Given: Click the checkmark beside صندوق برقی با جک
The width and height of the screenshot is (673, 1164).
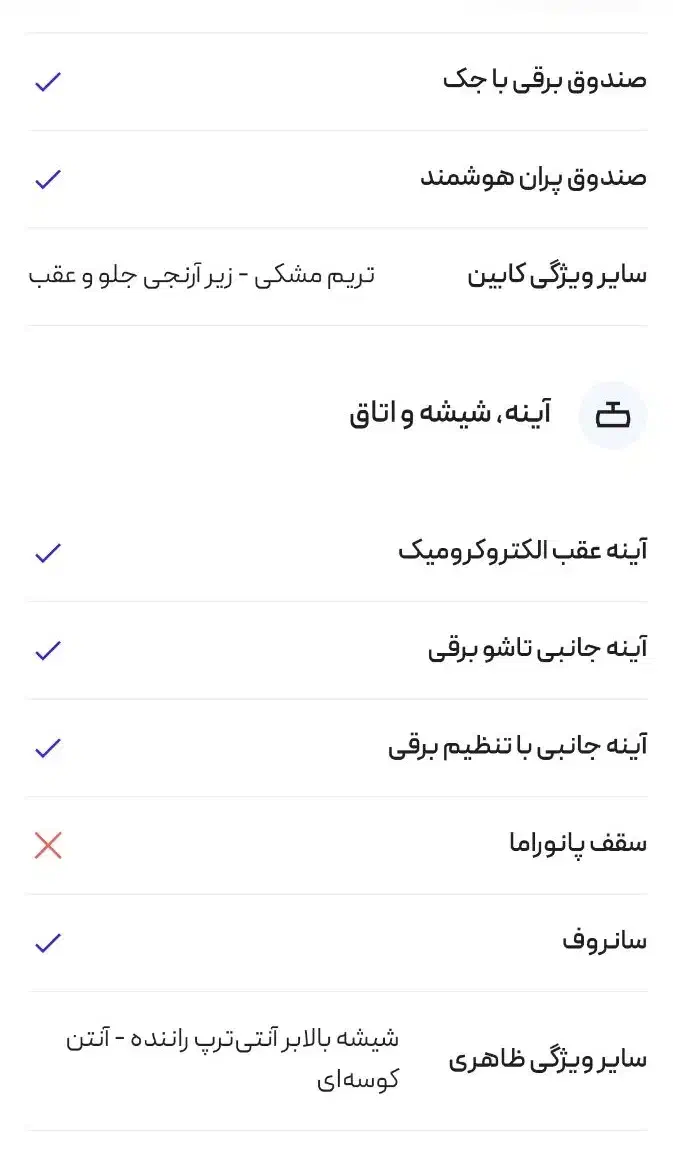Looking at the screenshot, I should point(47,83).
